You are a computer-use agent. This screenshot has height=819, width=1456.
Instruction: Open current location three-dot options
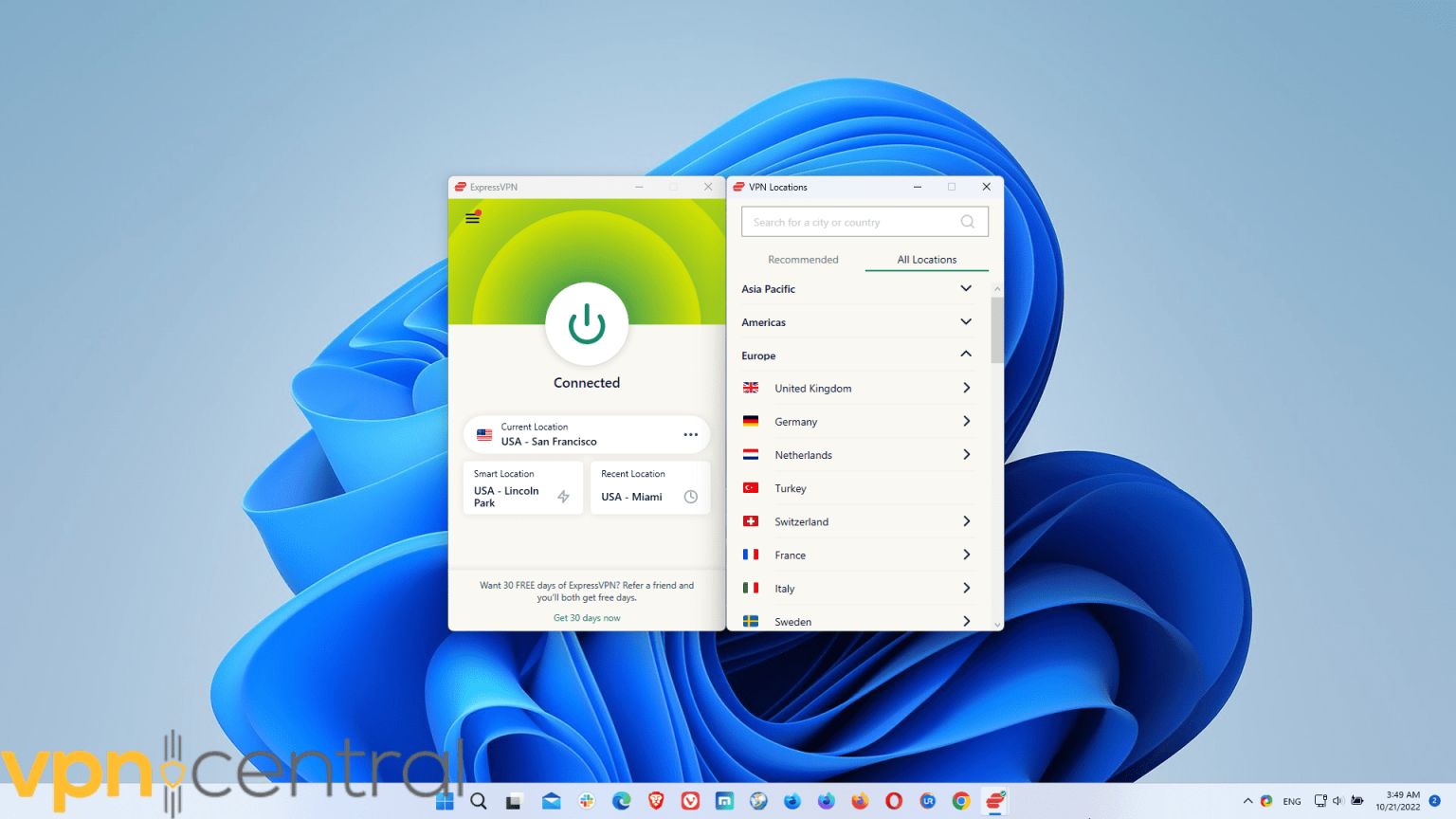tap(690, 435)
